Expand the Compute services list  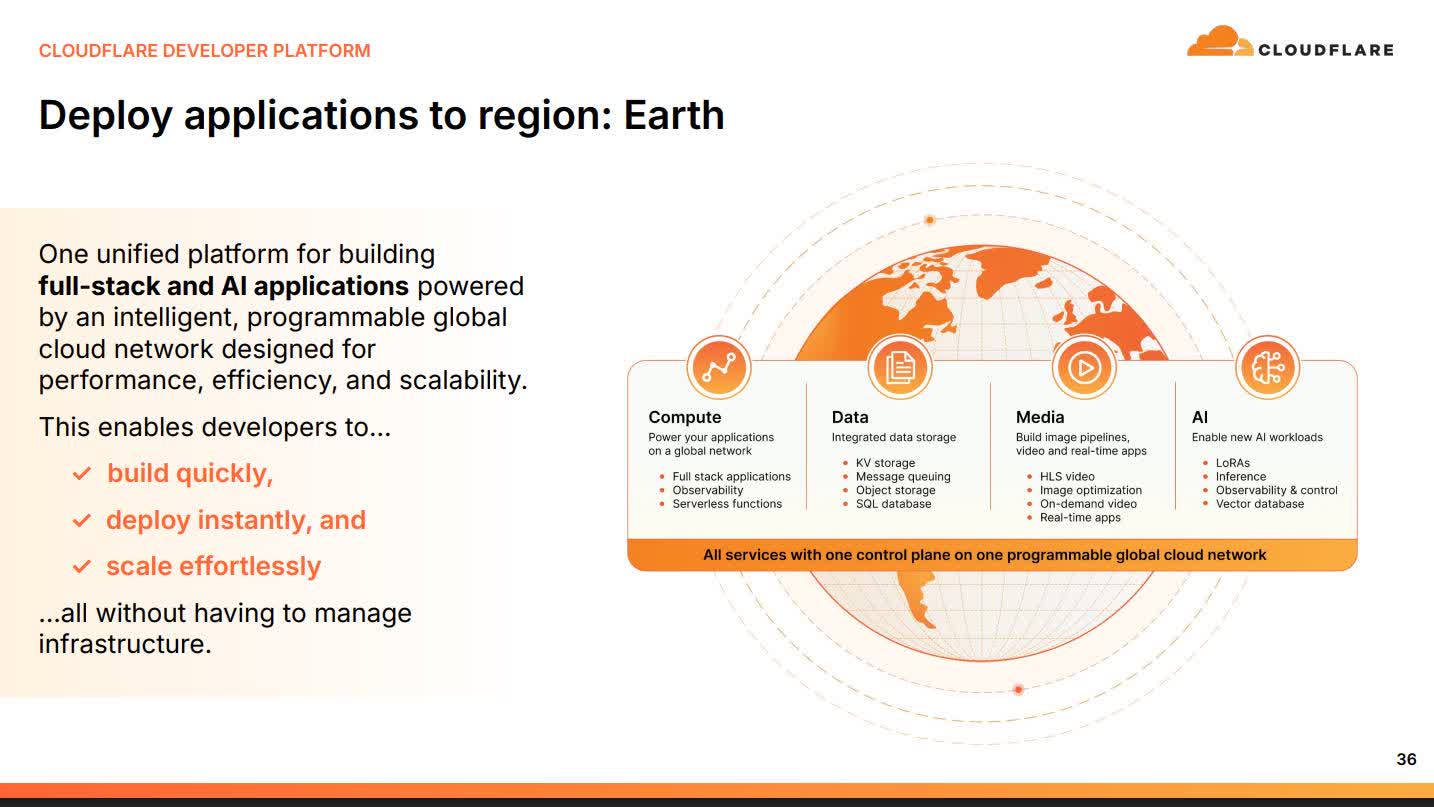686,417
